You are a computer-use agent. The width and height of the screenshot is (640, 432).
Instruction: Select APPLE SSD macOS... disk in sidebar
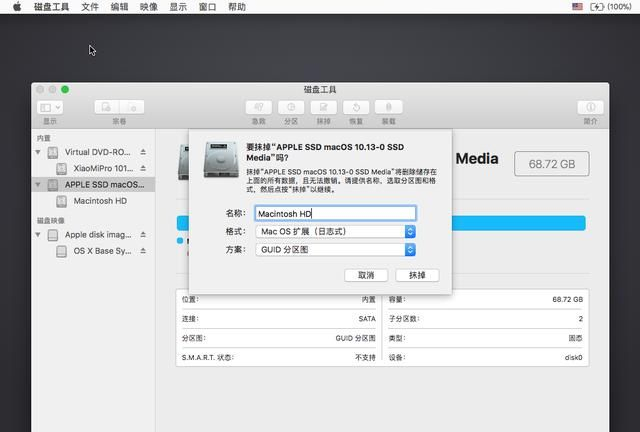(93, 185)
